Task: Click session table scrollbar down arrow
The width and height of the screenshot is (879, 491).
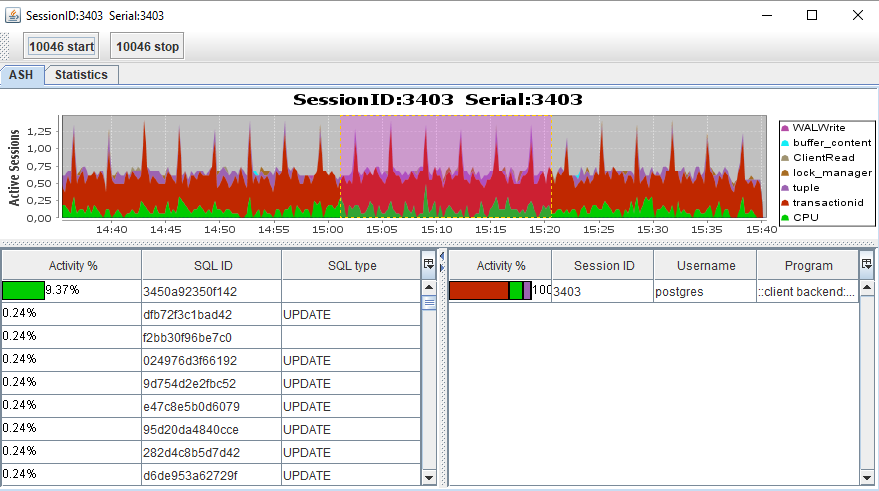Action: click(867, 478)
